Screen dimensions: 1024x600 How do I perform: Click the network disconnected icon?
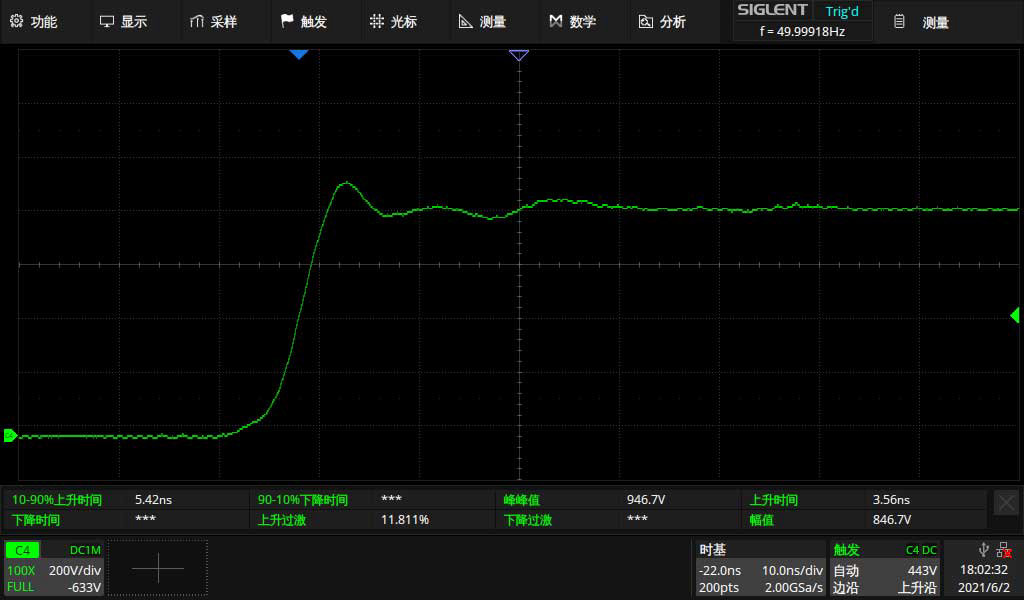click(x=1004, y=550)
